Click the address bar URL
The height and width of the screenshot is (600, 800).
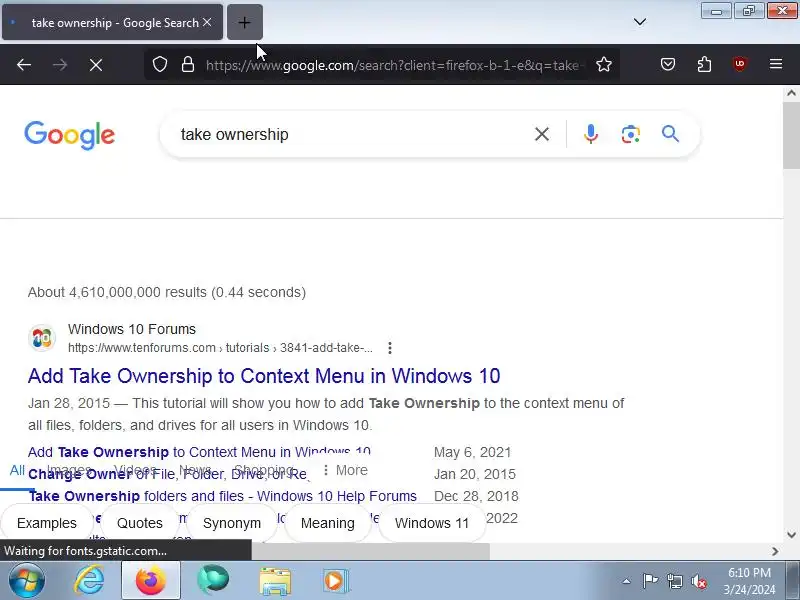393,65
